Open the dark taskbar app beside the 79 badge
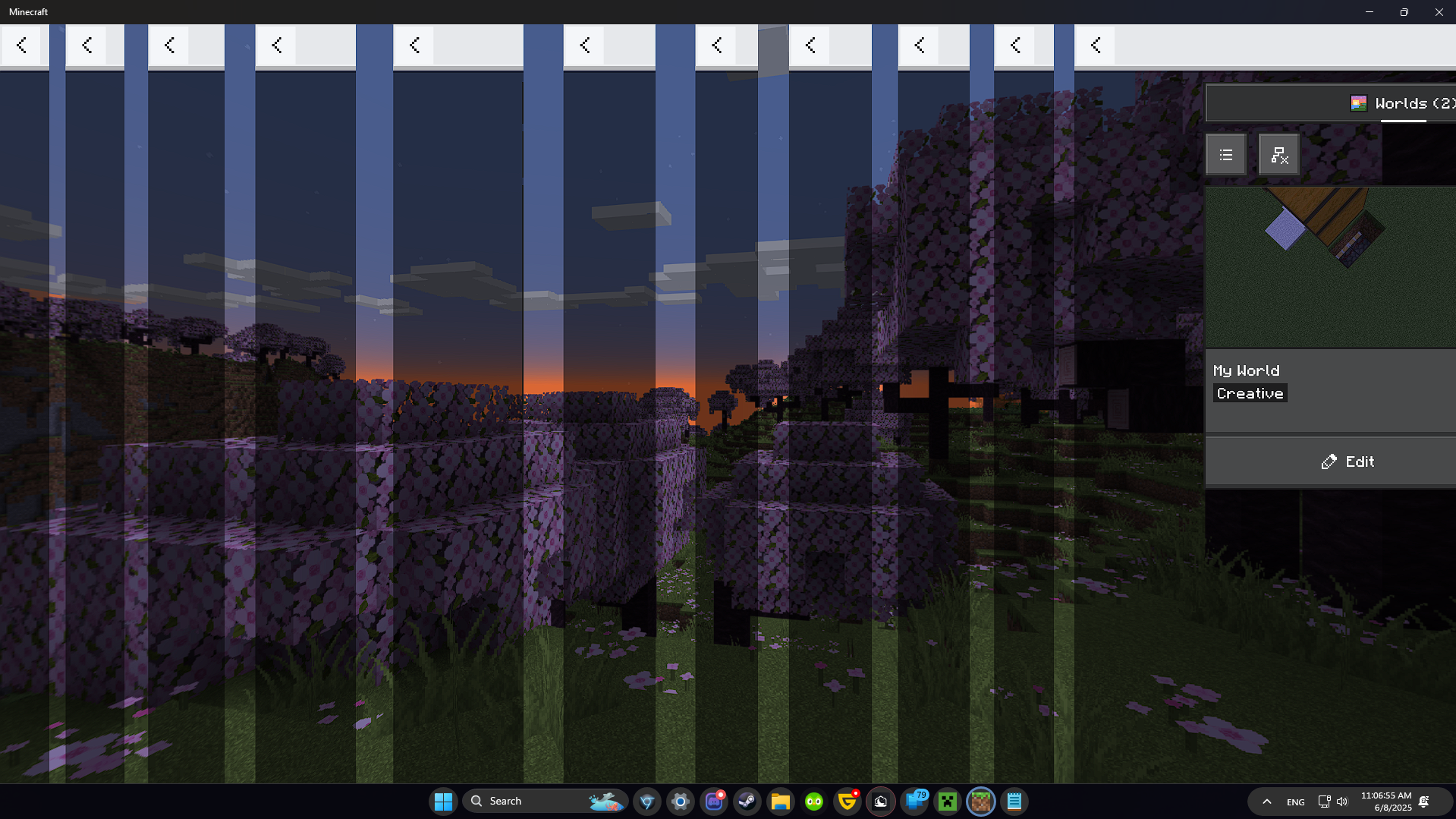The image size is (1456, 819). point(881,802)
